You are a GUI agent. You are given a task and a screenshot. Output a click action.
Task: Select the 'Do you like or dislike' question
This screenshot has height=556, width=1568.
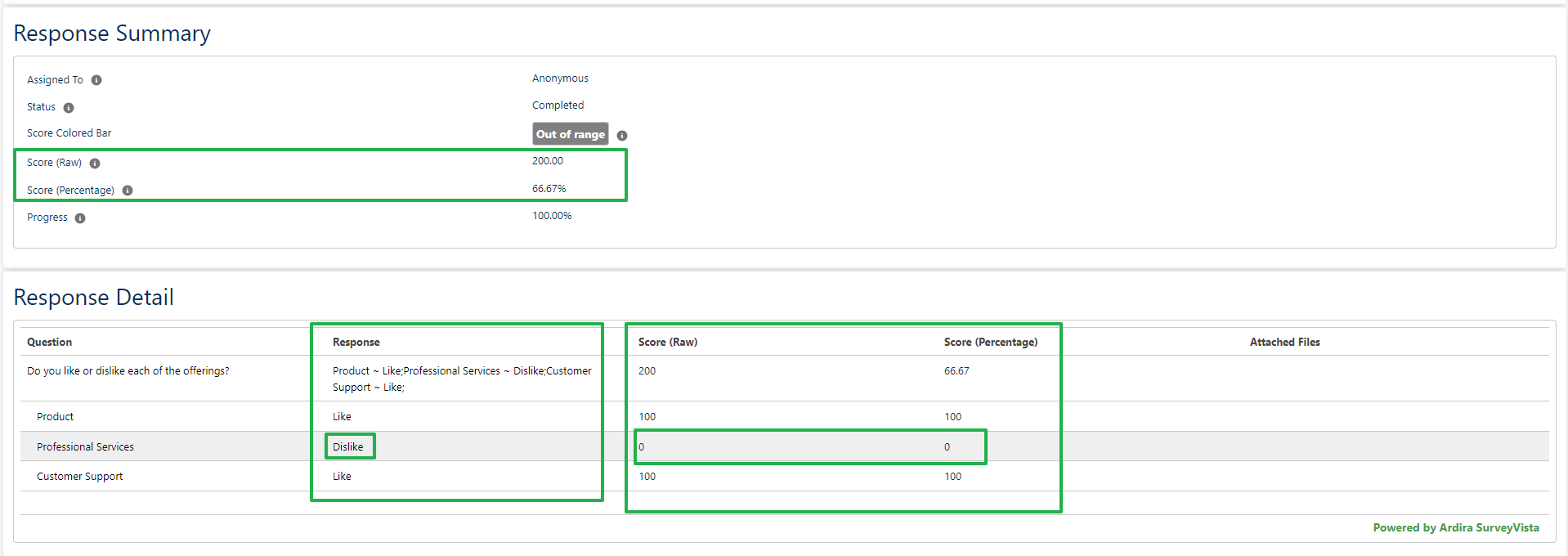pos(128,370)
